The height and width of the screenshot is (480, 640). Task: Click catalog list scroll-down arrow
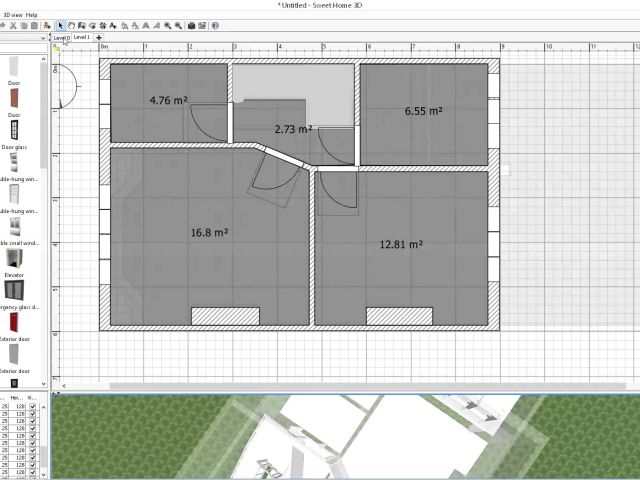tap(44, 383)
